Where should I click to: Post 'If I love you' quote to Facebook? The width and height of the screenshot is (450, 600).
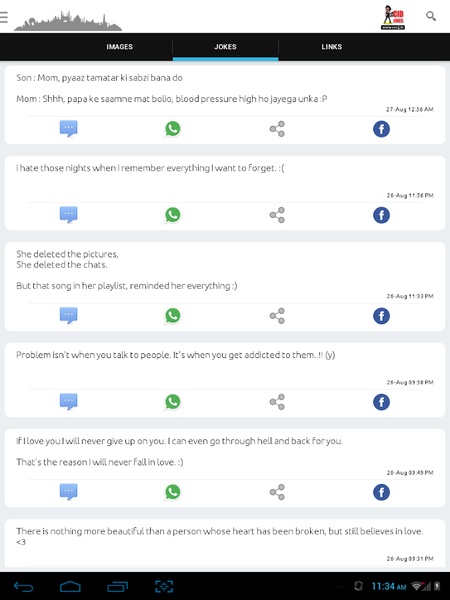(x=382, y=492)
